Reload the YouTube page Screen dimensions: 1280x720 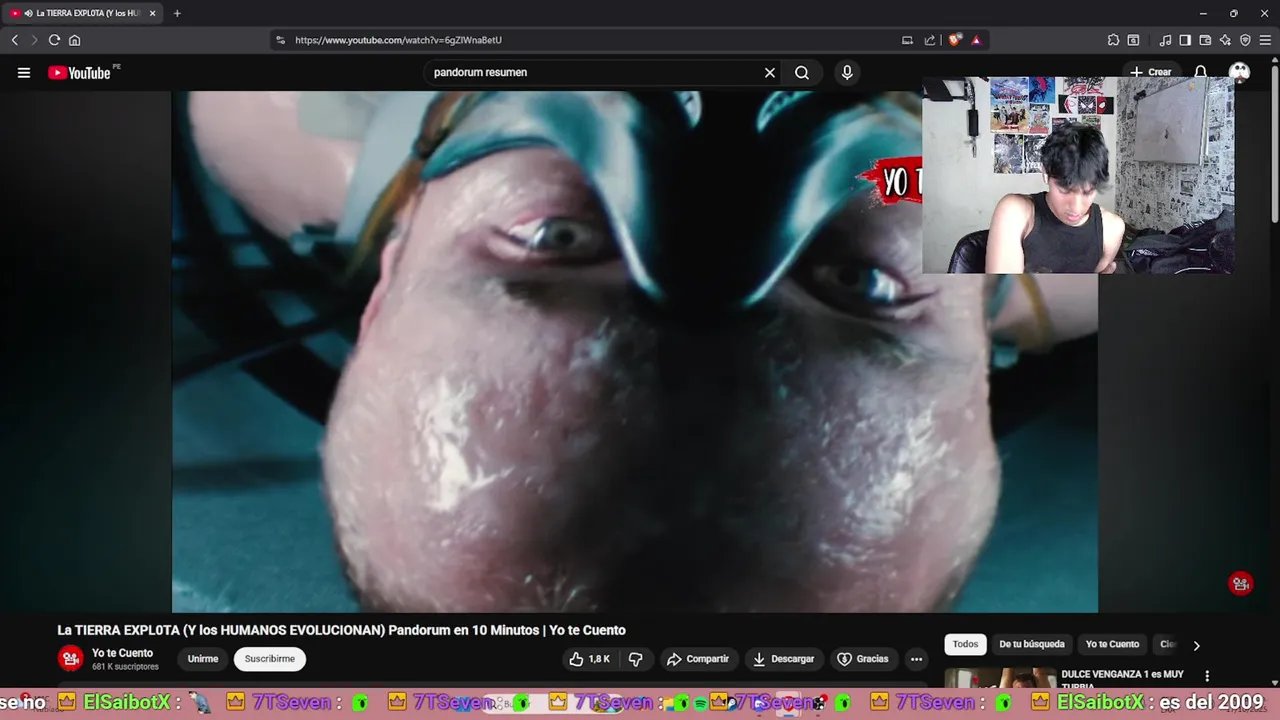point(54,40)
